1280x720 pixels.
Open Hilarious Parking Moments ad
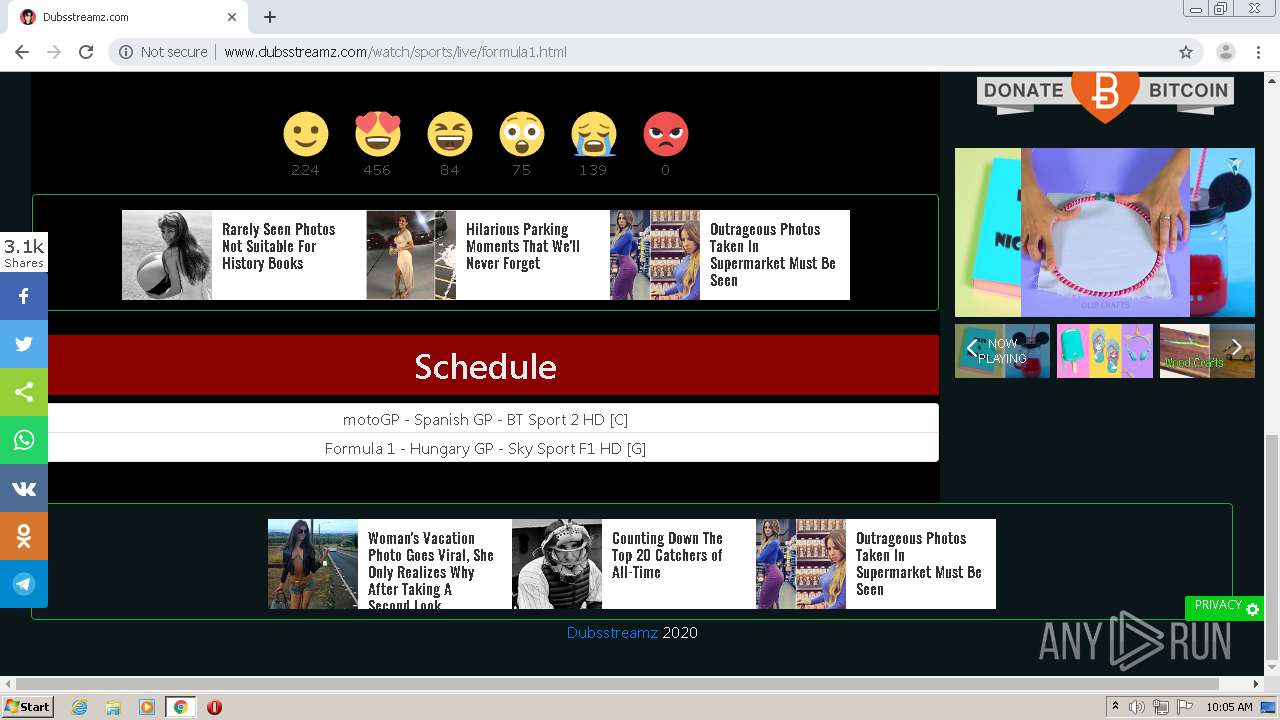click(x=487, y=255)
